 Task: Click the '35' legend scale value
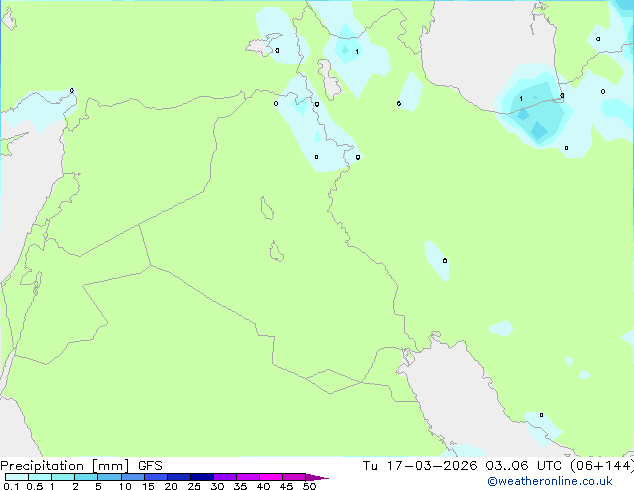coord(240,486)
